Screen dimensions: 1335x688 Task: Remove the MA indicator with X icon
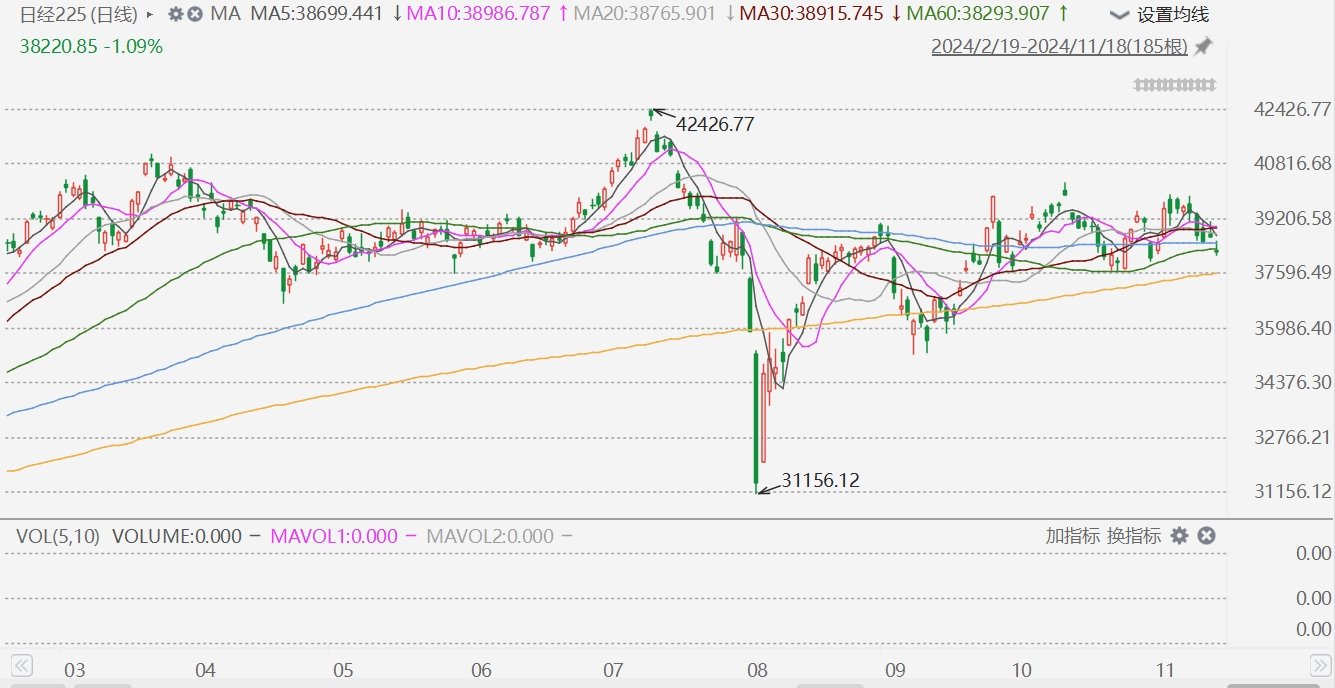click(195, 14)
